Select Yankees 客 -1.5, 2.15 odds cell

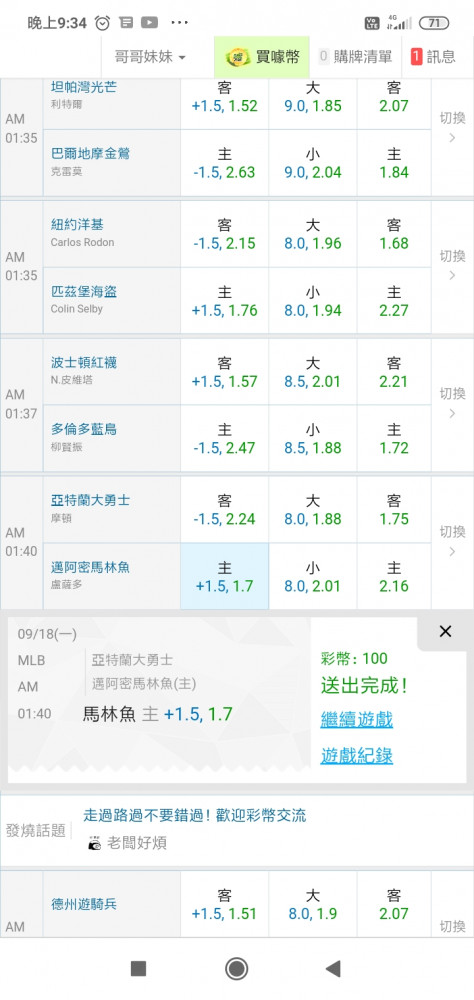click(x=225, y=234)
